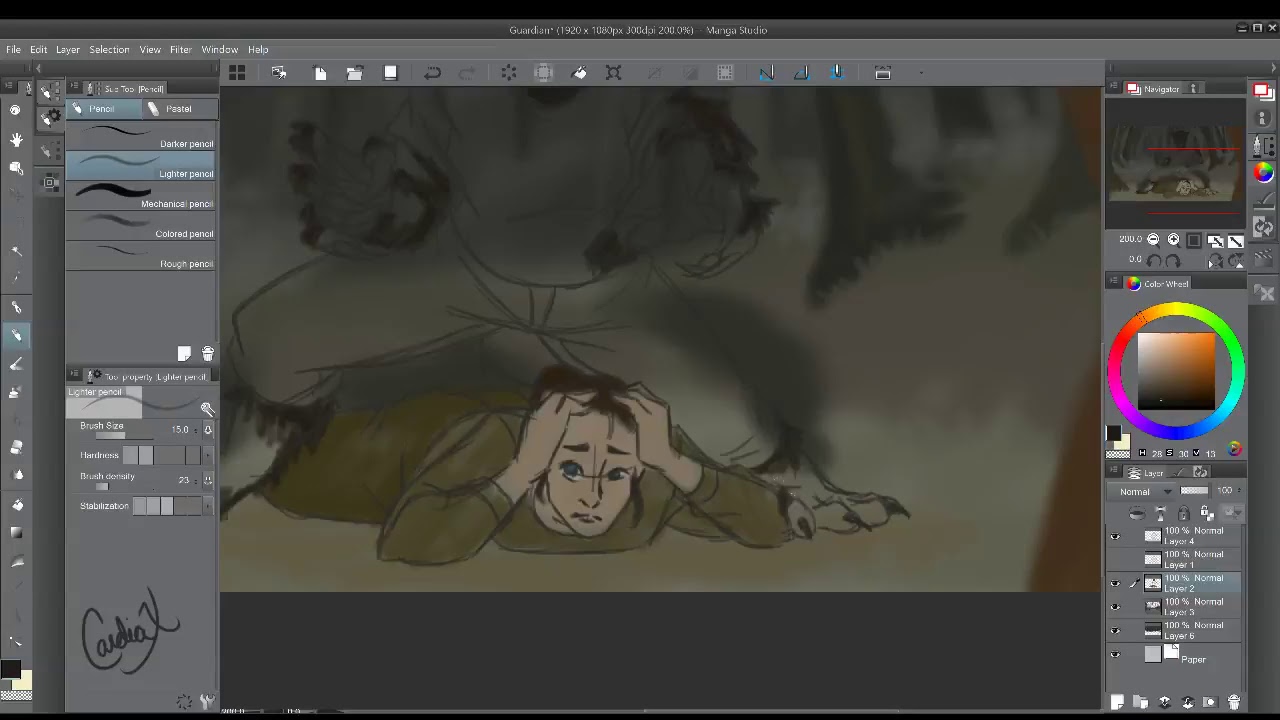
Task: Zoom out using the navigator minus icon
Action: click(x=1153, y=240)
